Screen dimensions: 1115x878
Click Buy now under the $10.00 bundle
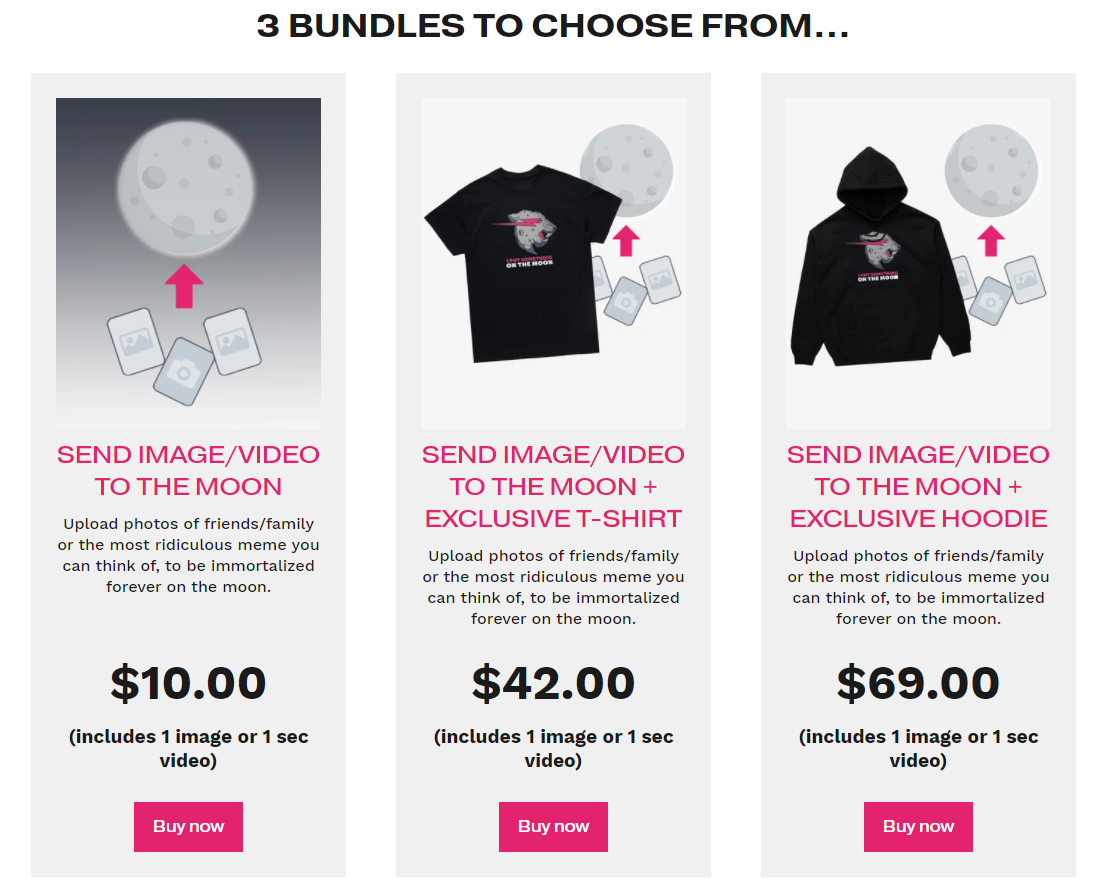point(188,826)
